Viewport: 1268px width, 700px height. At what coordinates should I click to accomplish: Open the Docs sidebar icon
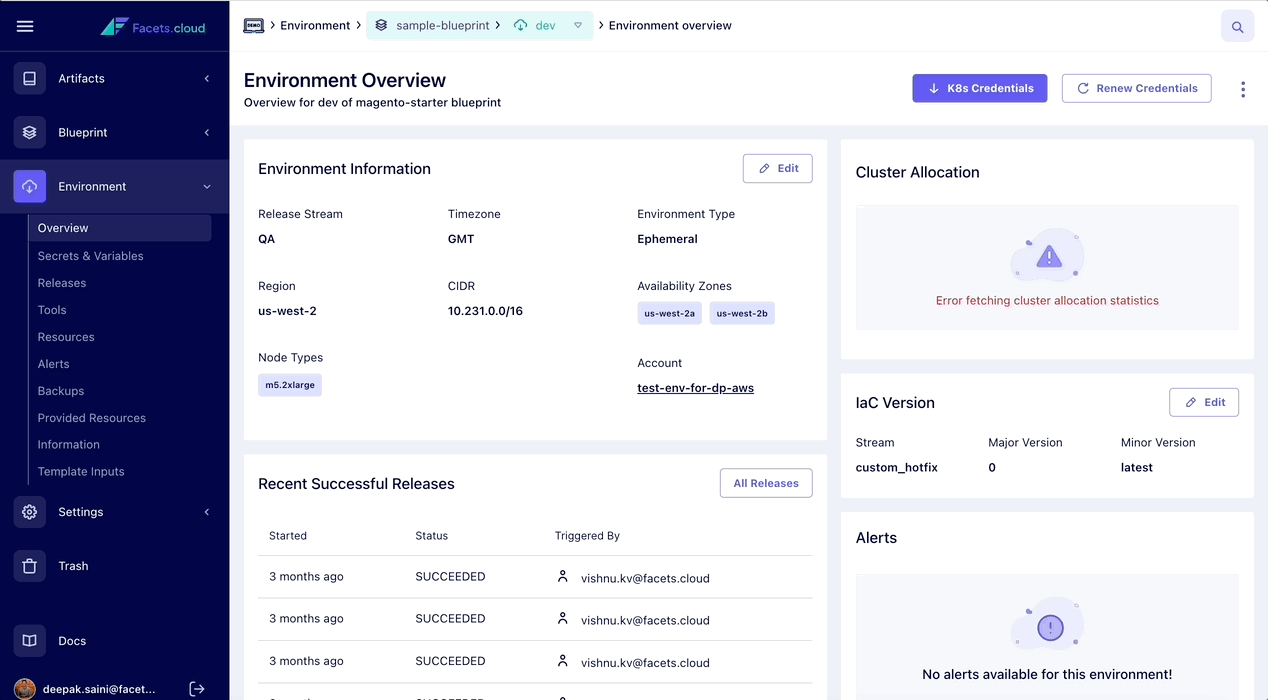[29, 640]
